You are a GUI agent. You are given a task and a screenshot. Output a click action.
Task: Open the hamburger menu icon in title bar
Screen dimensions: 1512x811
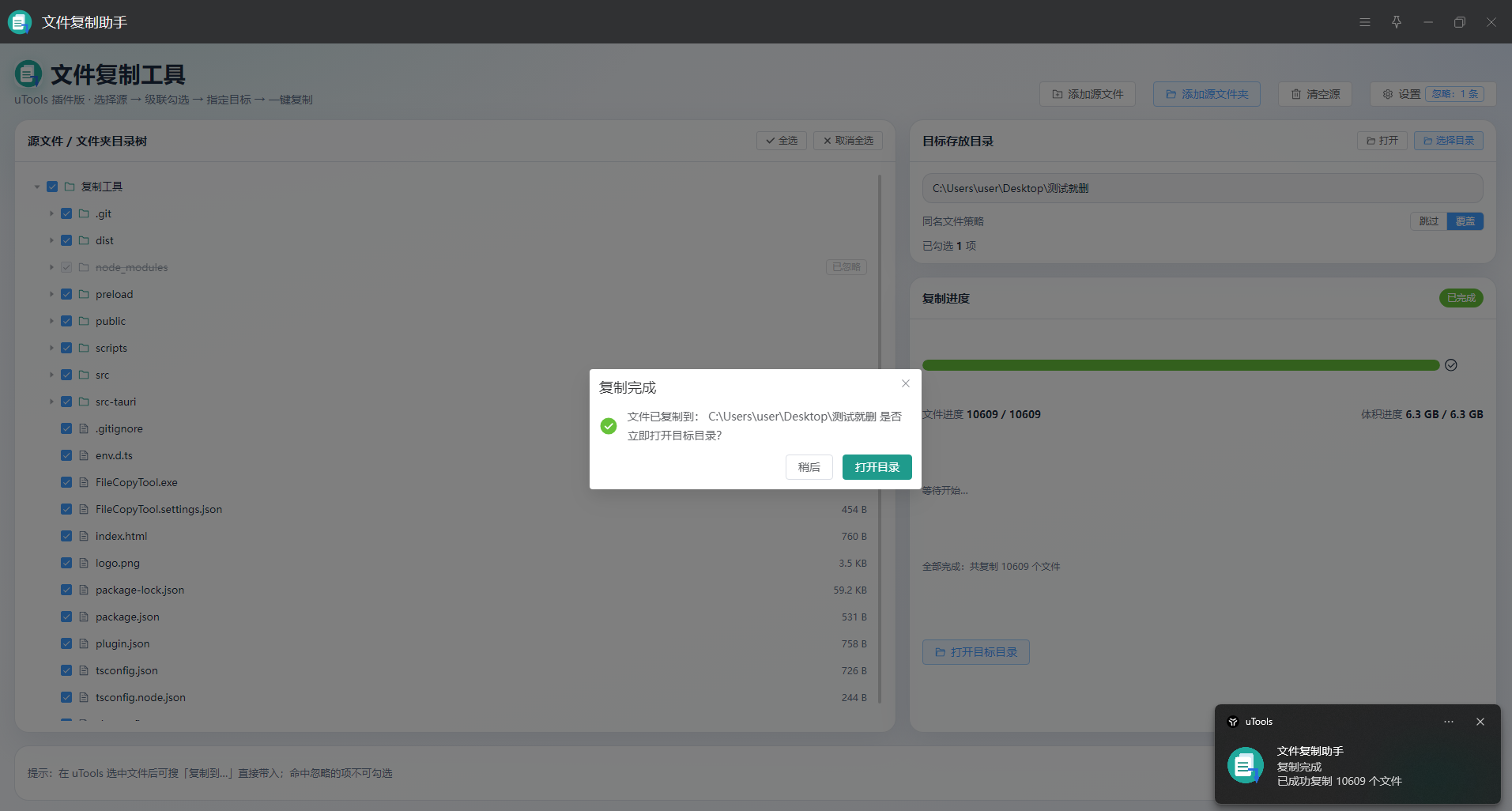(1365, 22)
